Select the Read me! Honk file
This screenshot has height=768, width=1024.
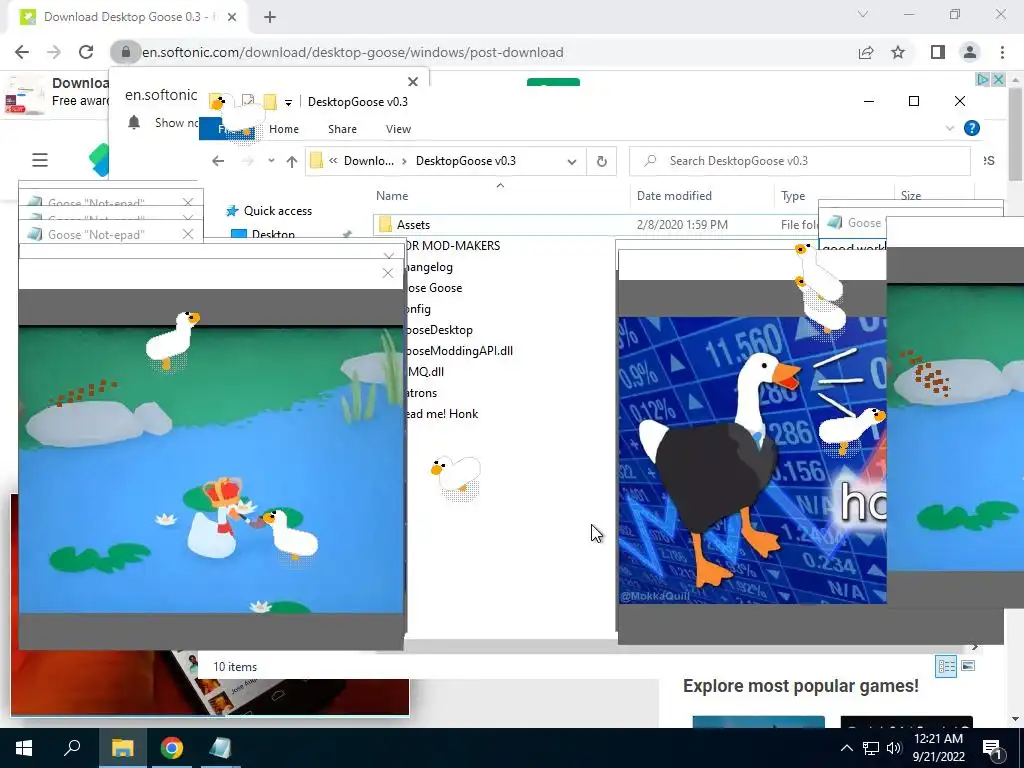442,414
